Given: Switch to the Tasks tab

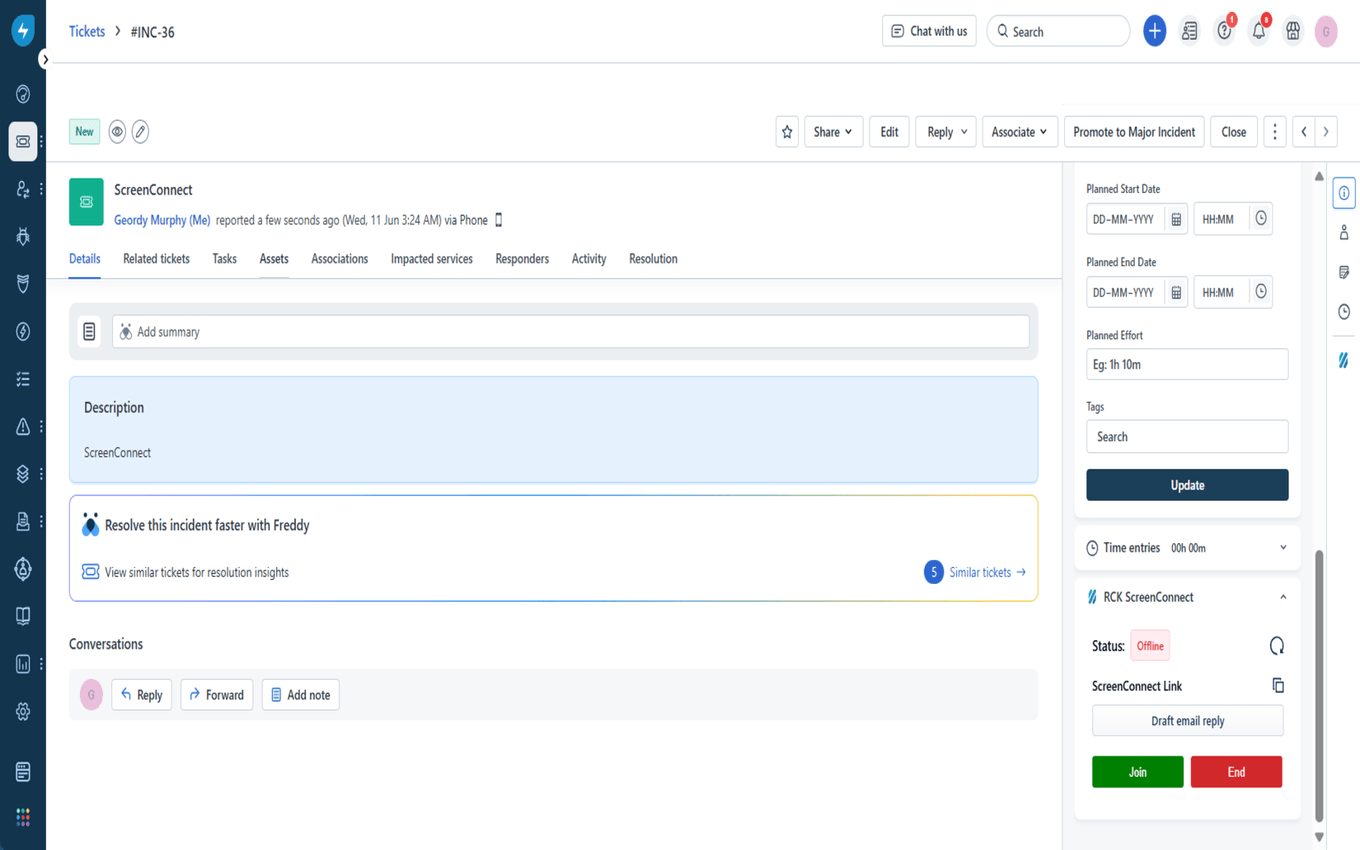Looking at the screenshot, I should click(x=224, y=259).
